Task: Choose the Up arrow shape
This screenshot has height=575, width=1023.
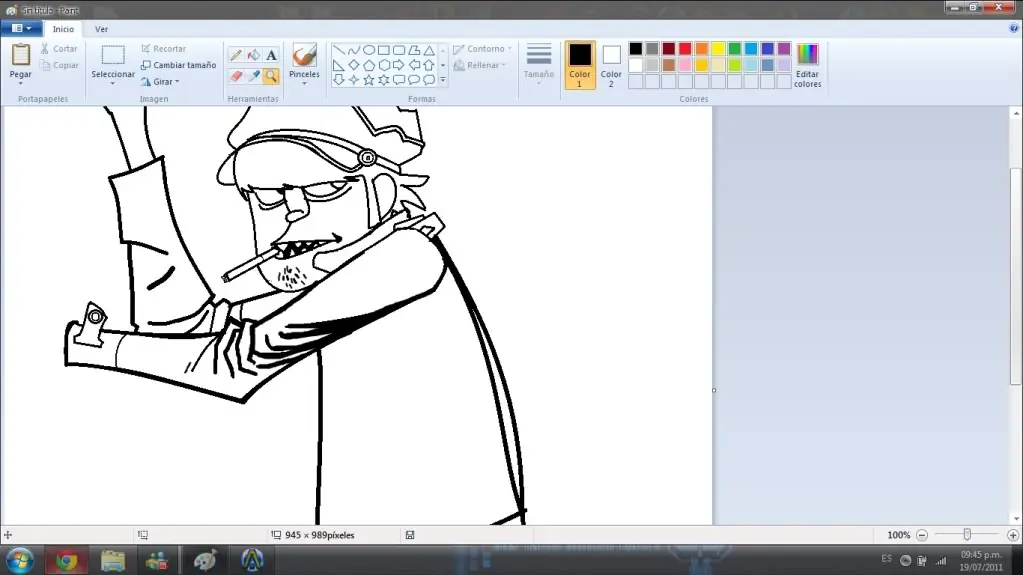Action: click(x=429, y=65)
